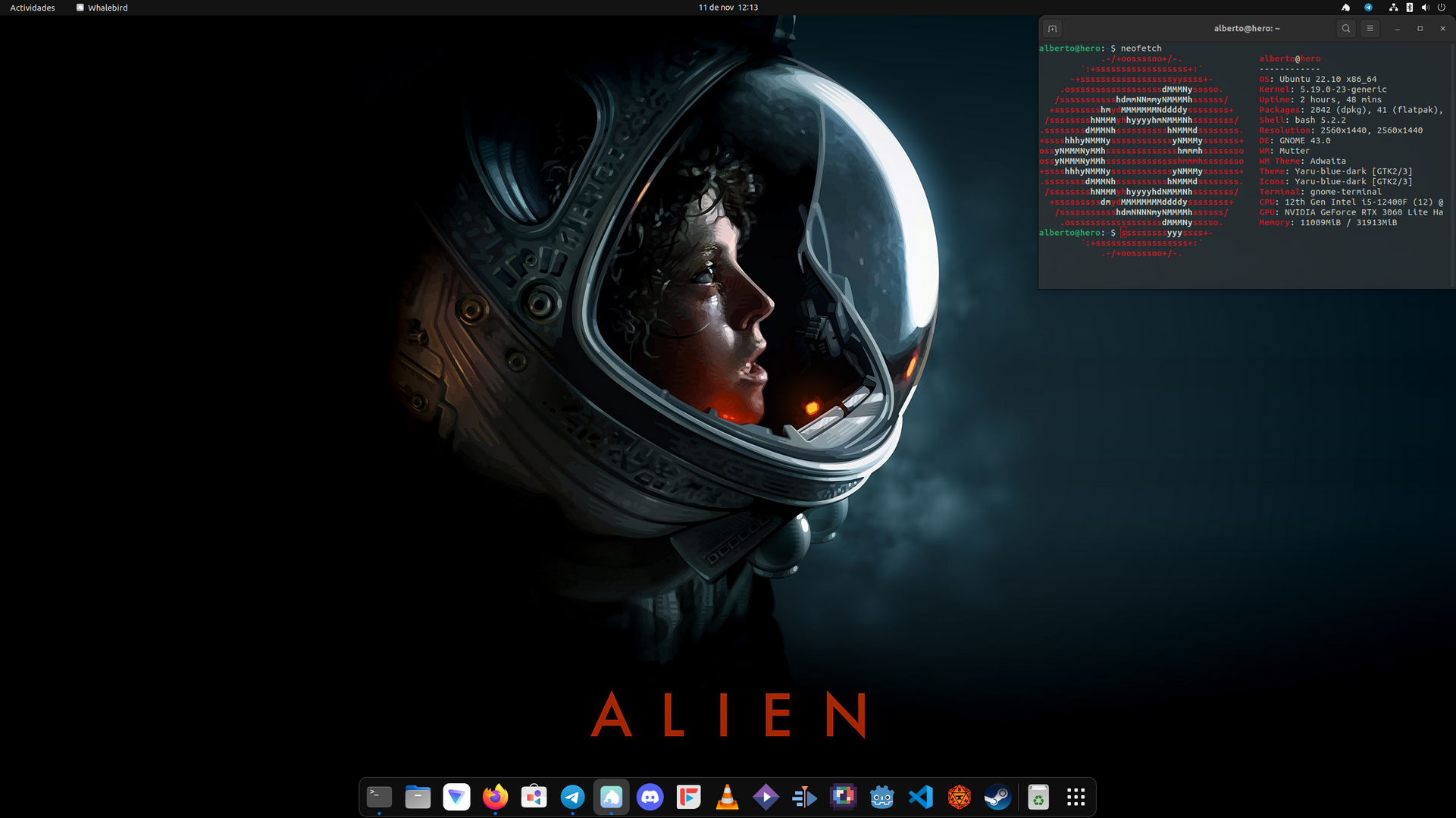Open terminal hamburger menu
Image resolution: width=1456 pixels, height=818 pixels.
(x=1370, y=29)
